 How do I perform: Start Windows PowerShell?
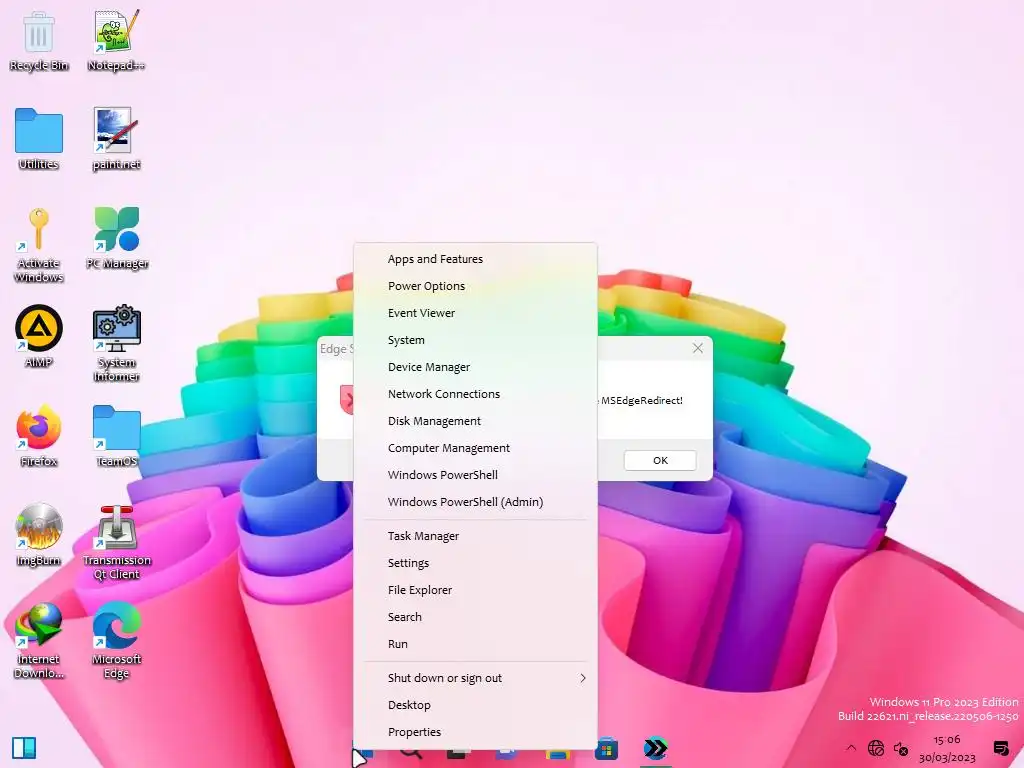click(x=475, y=475)
